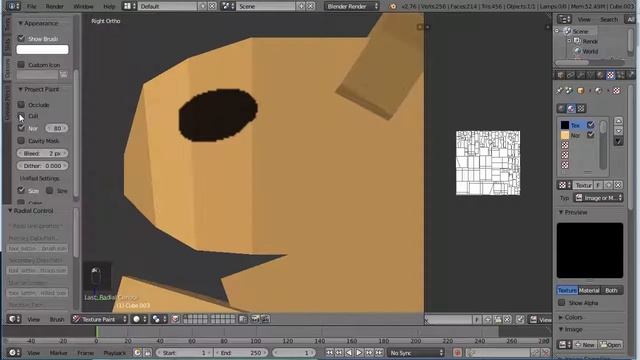Screen dimensions: 640x360
Task: Open the Render menu
Action: coord(54,7)
